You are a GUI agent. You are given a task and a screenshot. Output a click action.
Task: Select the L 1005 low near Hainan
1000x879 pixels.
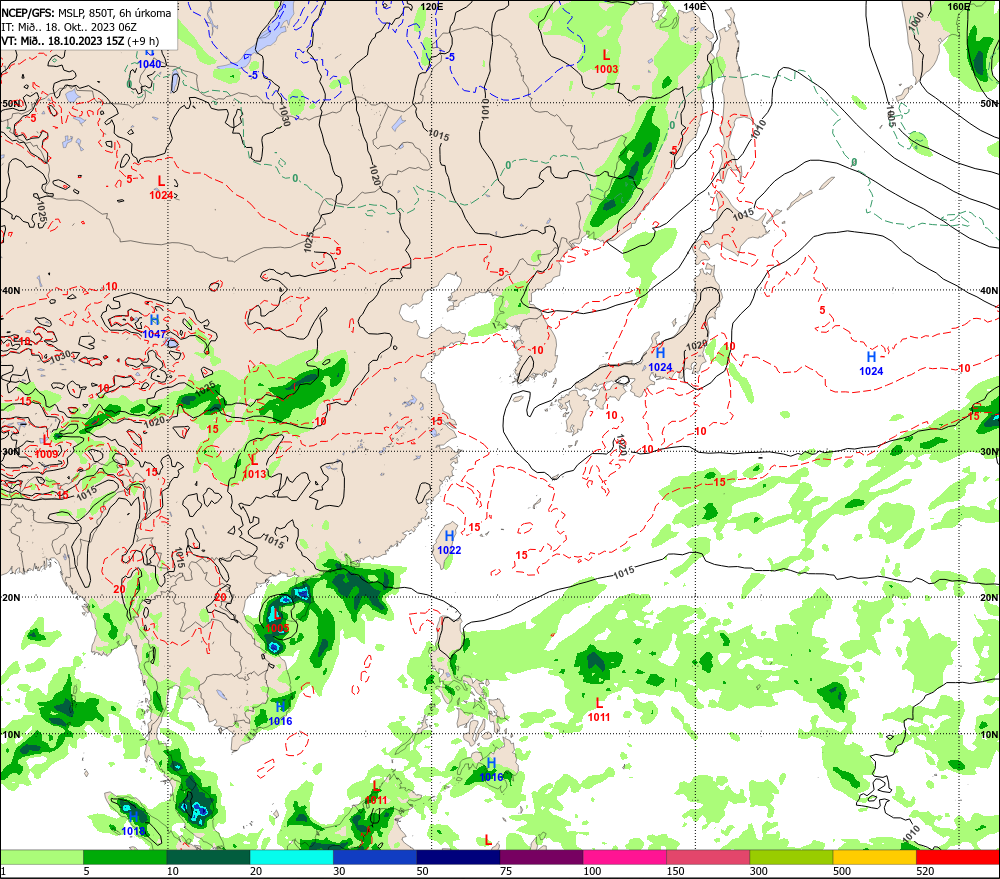[277, 621]
